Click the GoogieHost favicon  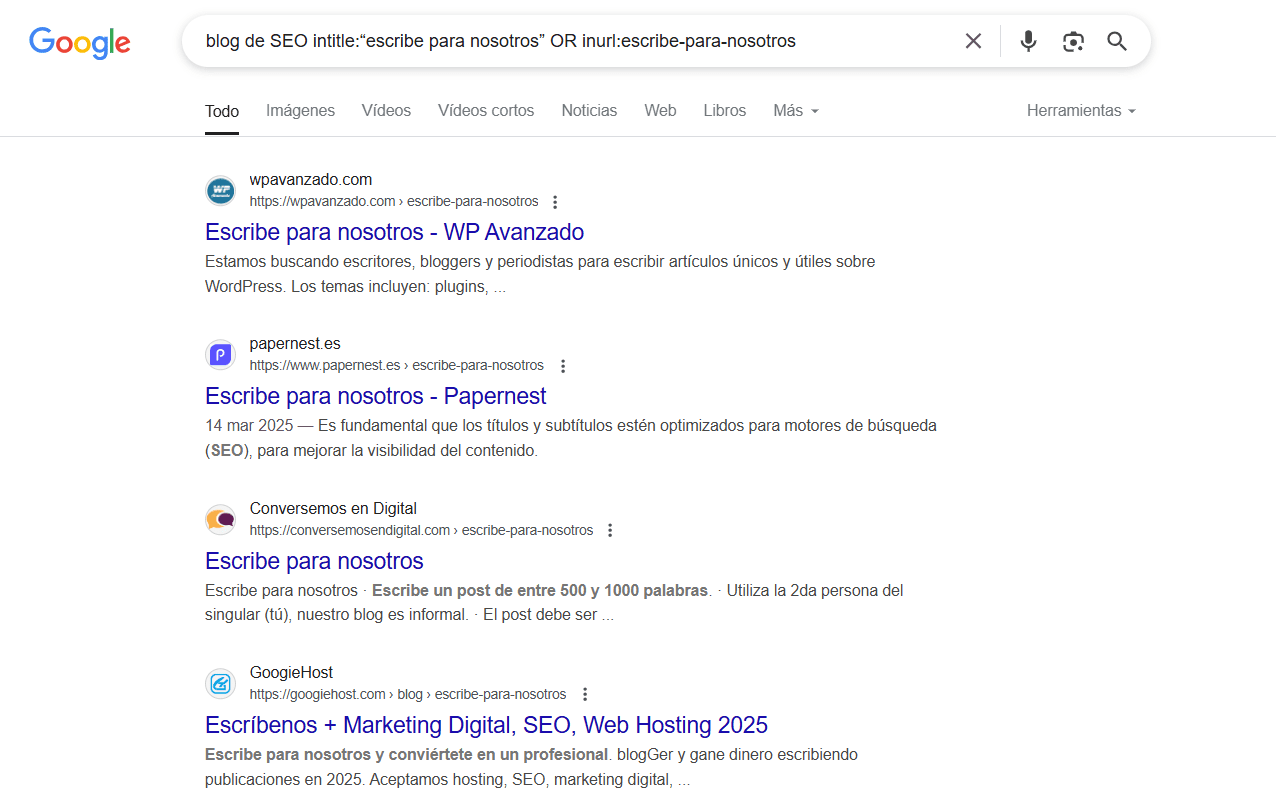(x=220, y=683)
